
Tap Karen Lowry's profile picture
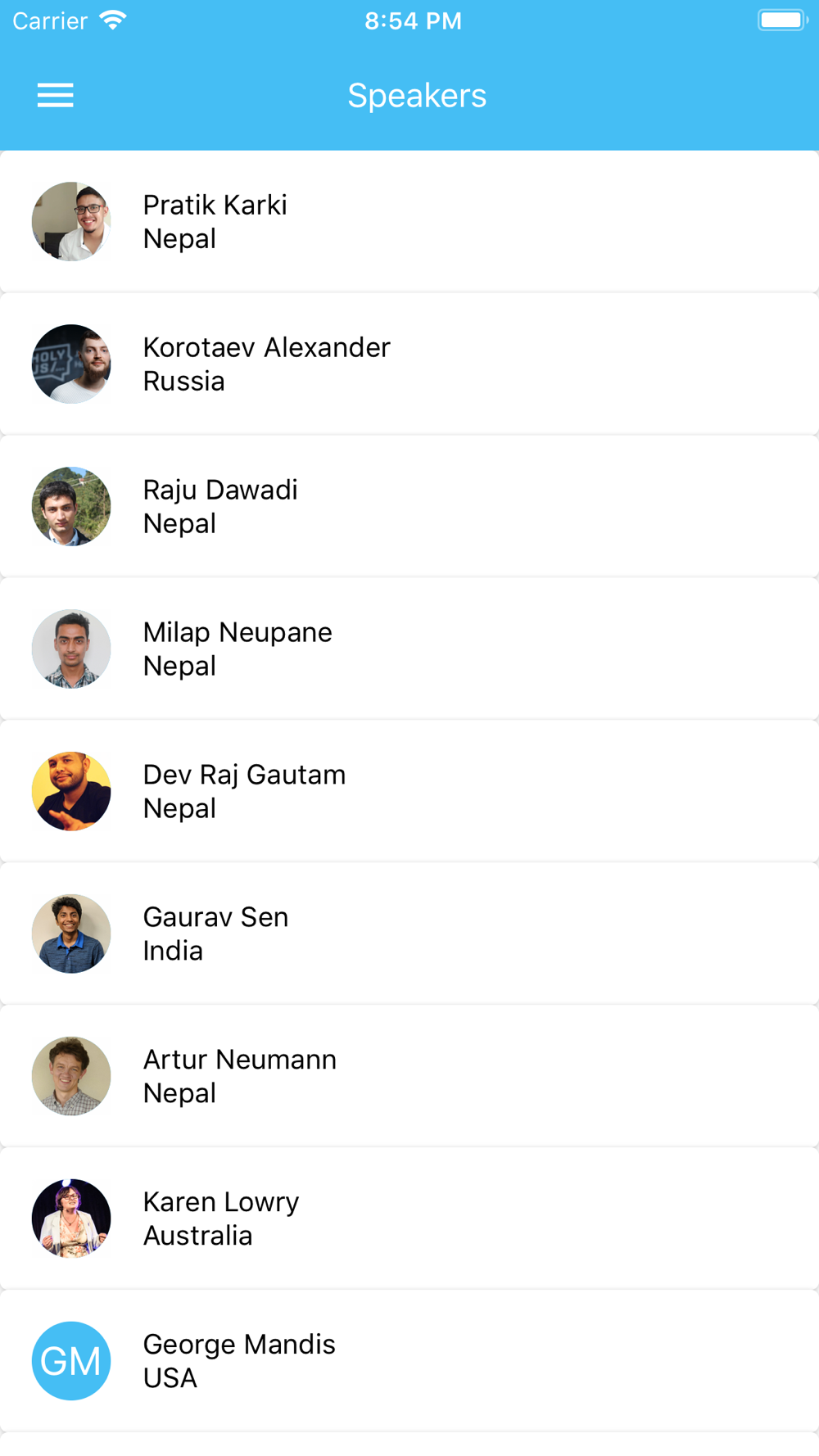point(71,1219)
